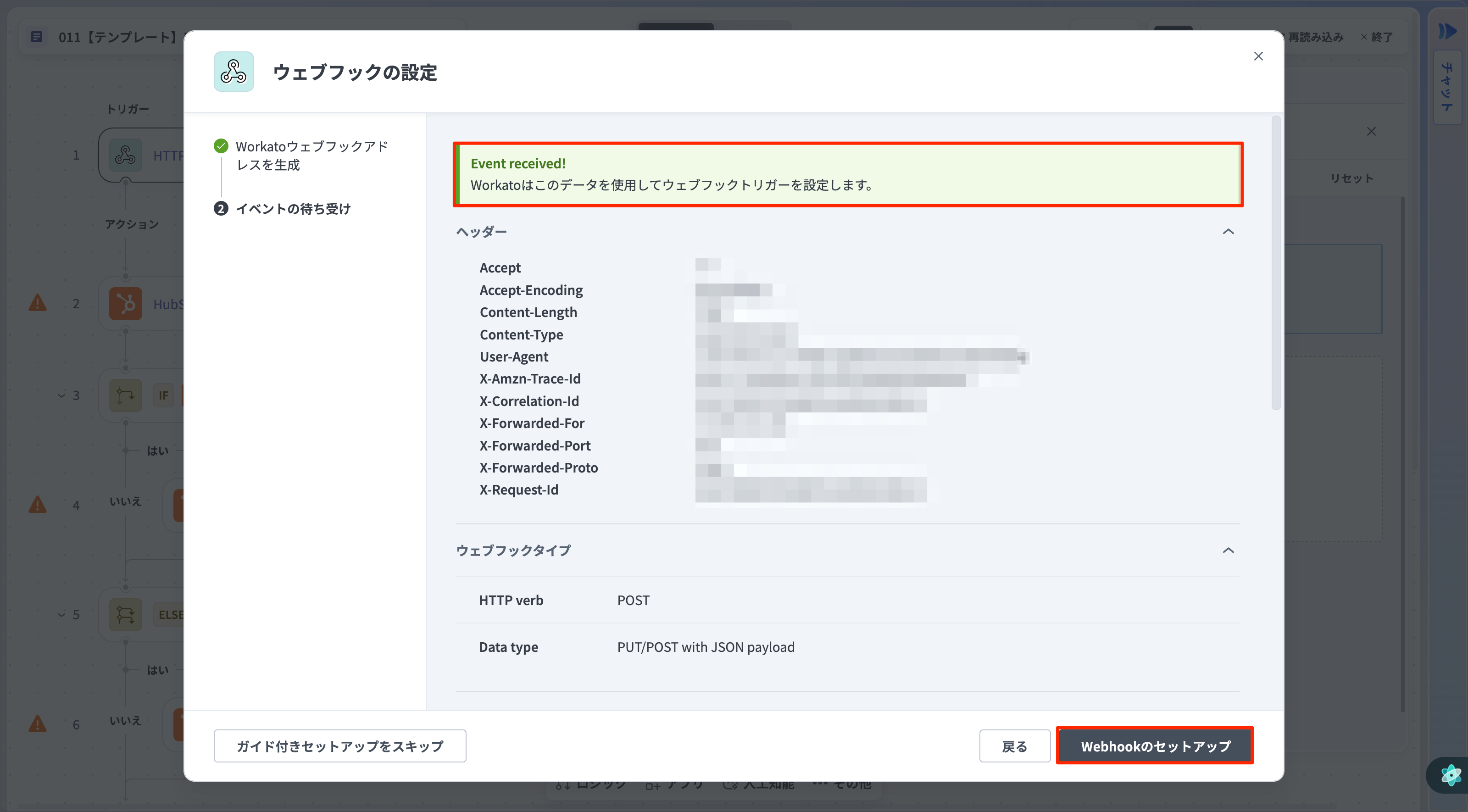Viewport: 1468px width, 812px height.
Task: Click Webhookのセットアップ button
Action: point(1155,746)
